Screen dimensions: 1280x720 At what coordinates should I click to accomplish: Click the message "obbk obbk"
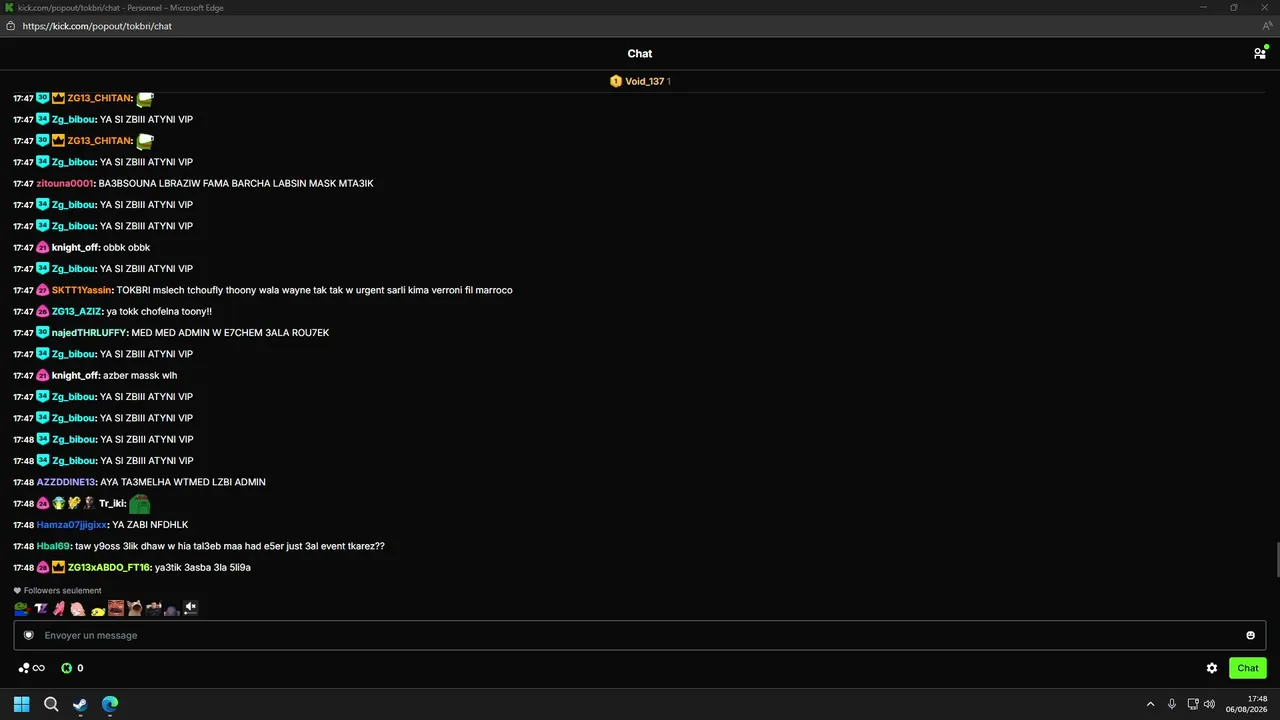(127, 247)
